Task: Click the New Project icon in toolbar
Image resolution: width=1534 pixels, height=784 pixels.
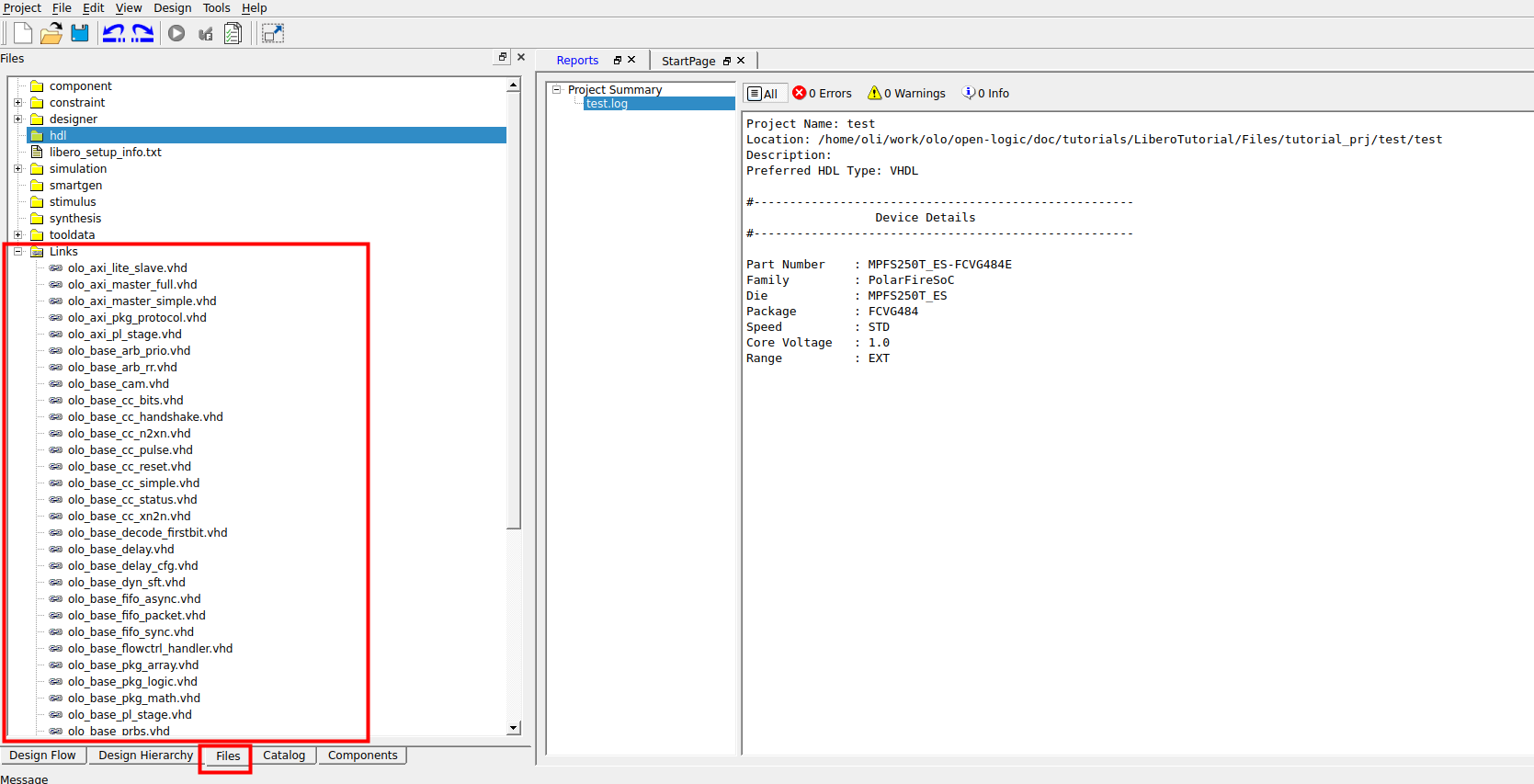Action: click(x=23, y=33)
